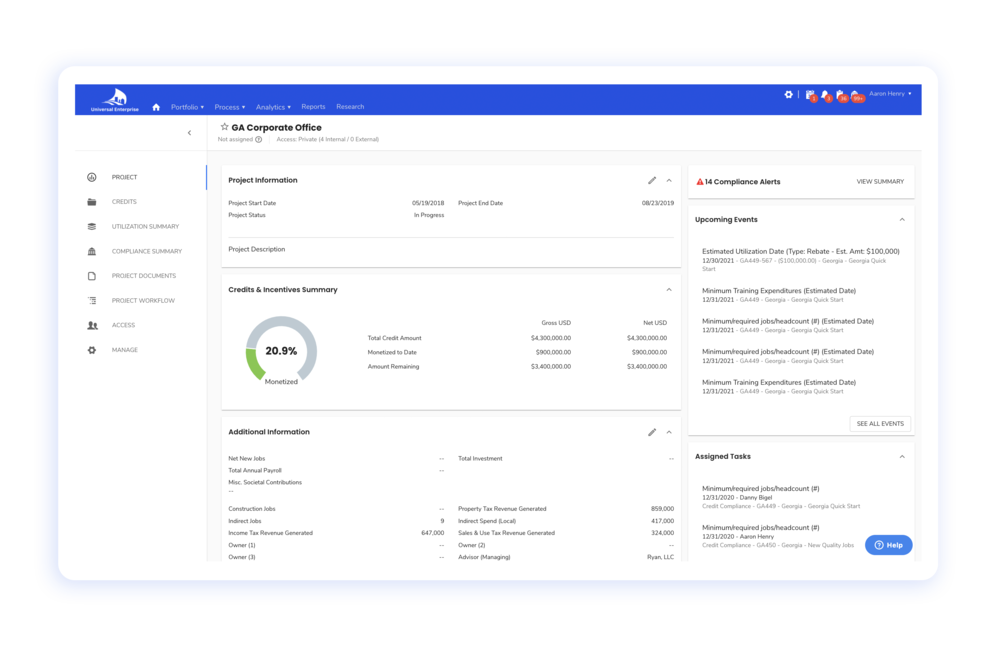Screen dimensions: 1000x655
Task: Click help icon next to Not assigned
Action: [x=259, y=140]
